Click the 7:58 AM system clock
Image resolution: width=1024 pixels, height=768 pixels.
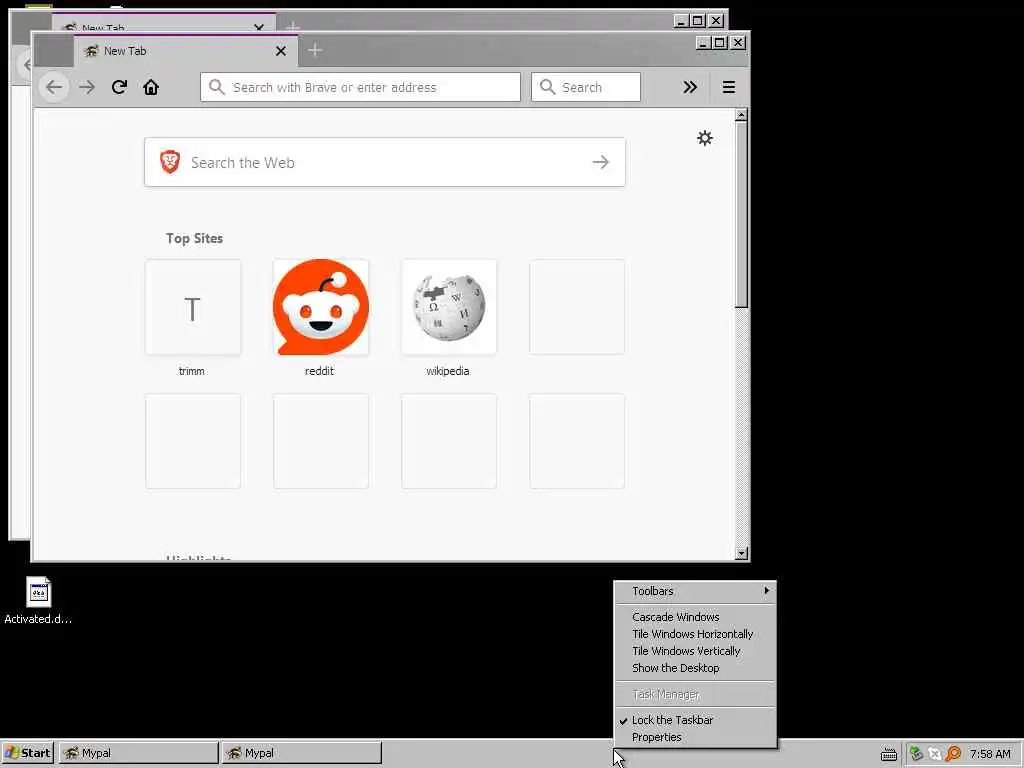pos(990,754)
